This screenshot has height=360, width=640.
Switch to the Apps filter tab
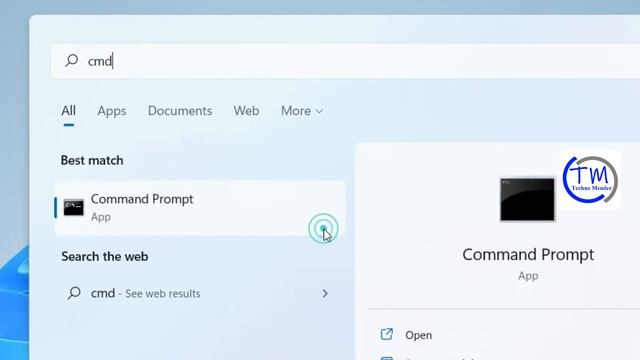111,111
